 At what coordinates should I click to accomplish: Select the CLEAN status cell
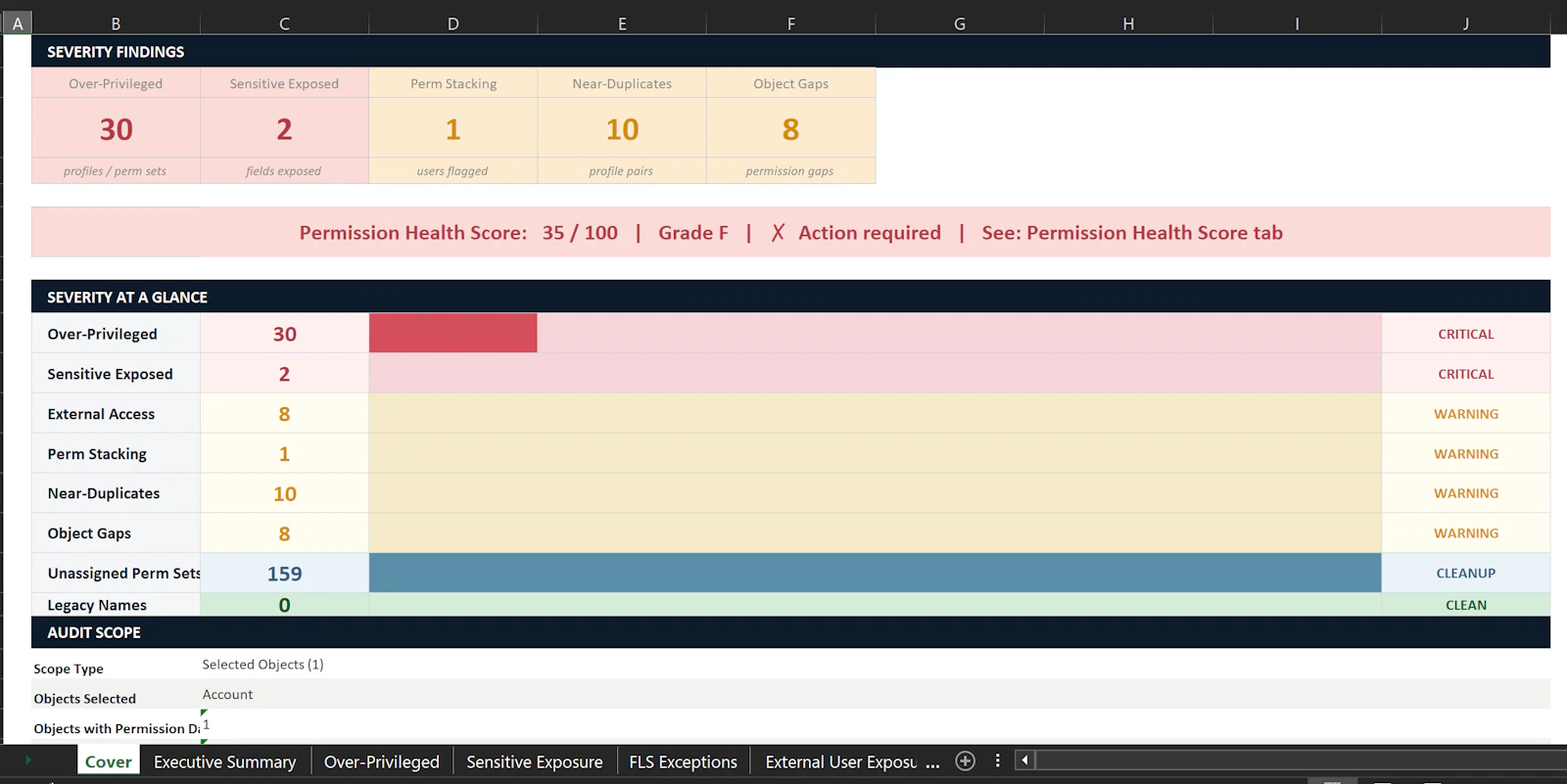pos(1466,605)
